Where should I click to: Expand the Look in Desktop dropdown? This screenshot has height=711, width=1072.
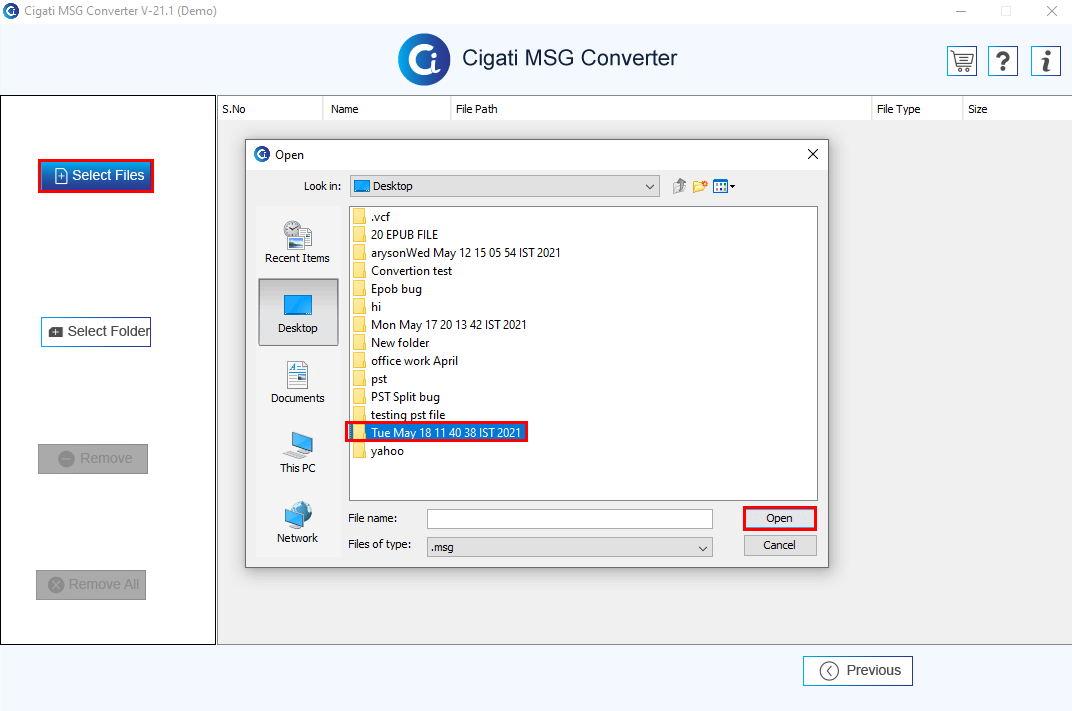pyautogui.click(x=505, y=186)
